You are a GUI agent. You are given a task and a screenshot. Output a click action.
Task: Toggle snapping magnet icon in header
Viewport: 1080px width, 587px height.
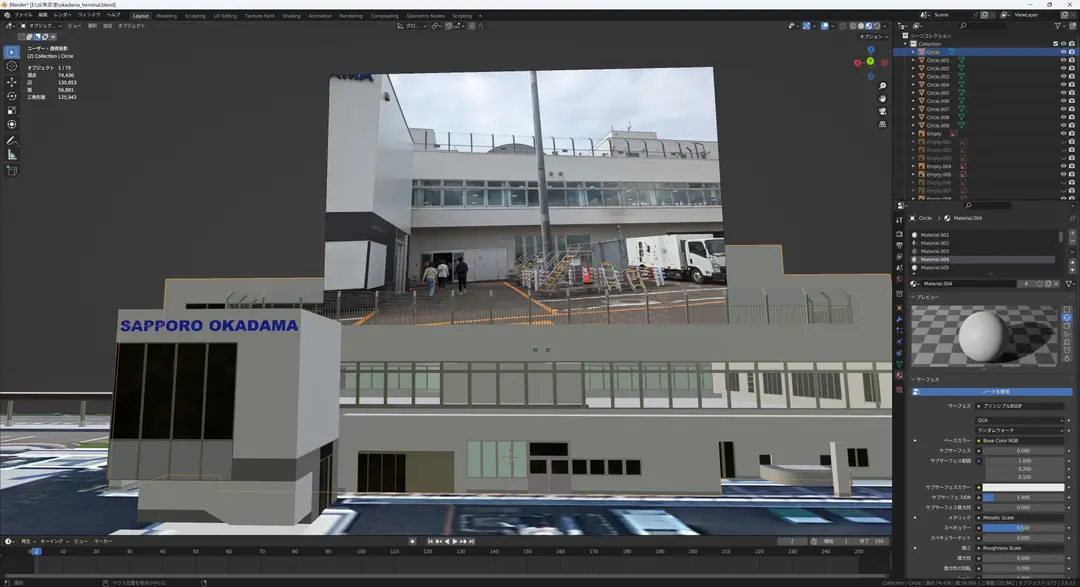click(x=448, y=25)
